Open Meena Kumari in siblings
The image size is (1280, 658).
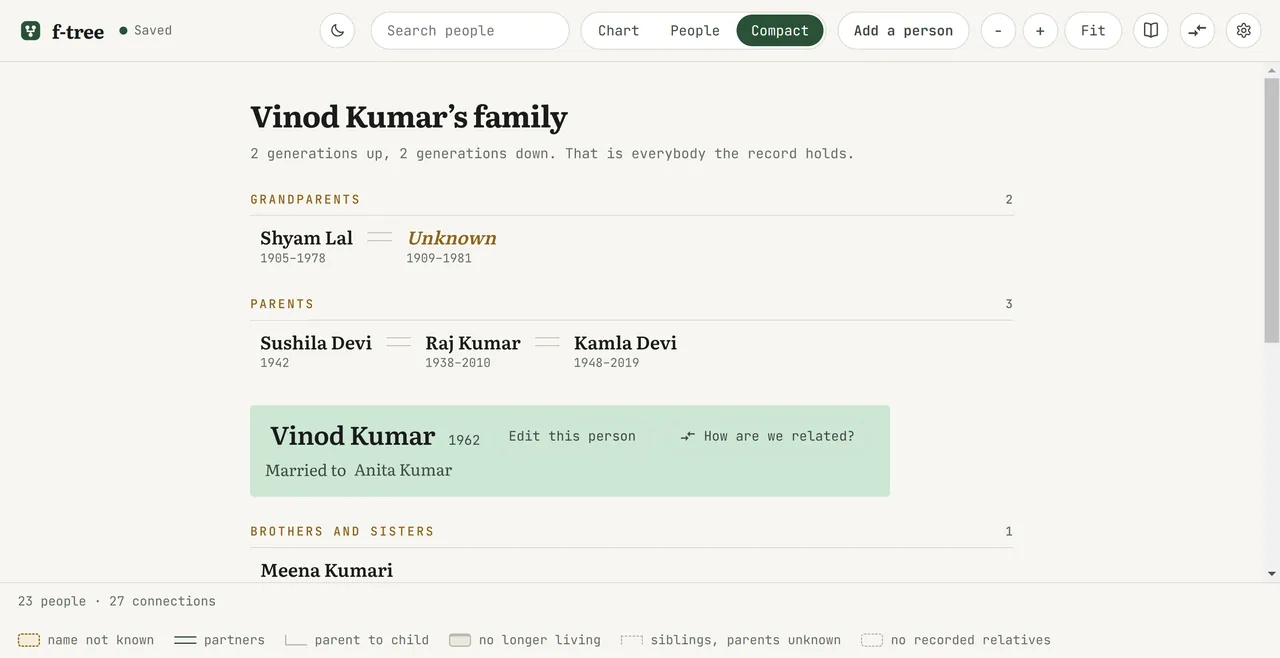click(326, 570)
